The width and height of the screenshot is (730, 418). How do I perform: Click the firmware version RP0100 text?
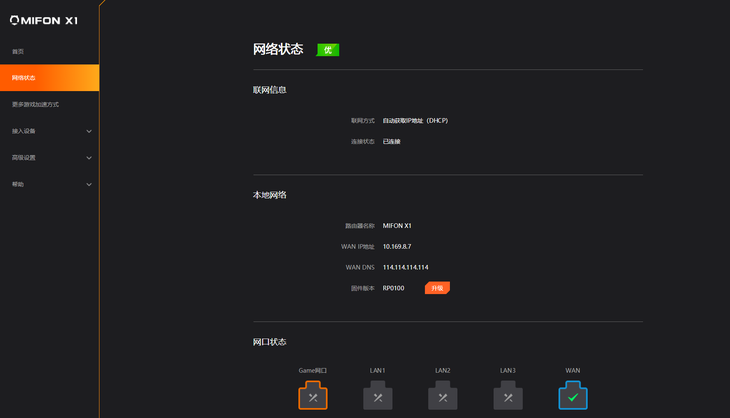click(393, 288)
